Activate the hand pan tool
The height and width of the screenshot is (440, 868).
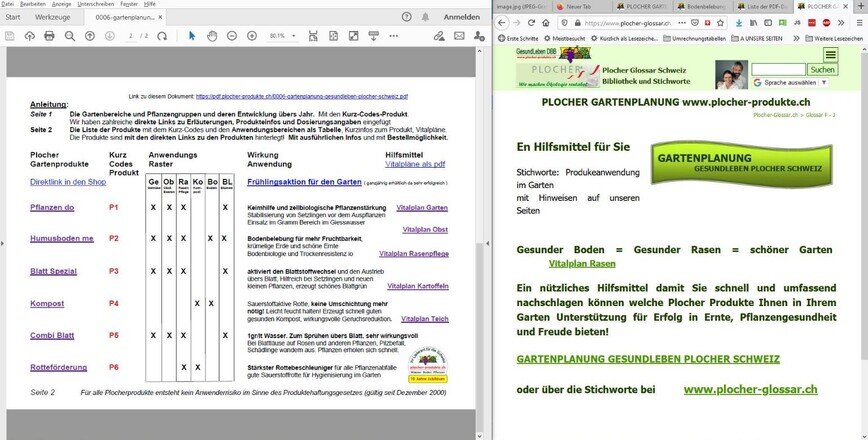pyautogui.click(x=212, y=36)
